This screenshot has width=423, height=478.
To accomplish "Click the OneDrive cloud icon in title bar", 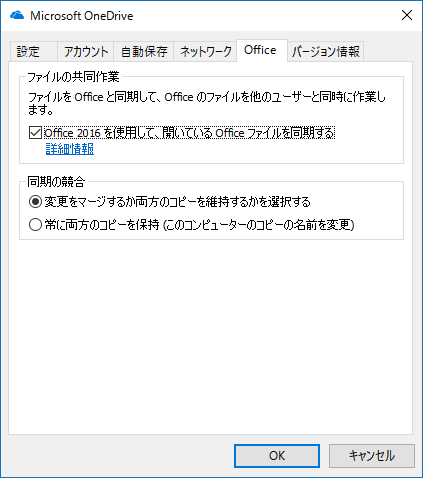I will pyautogui.click(x=17, y=15).
